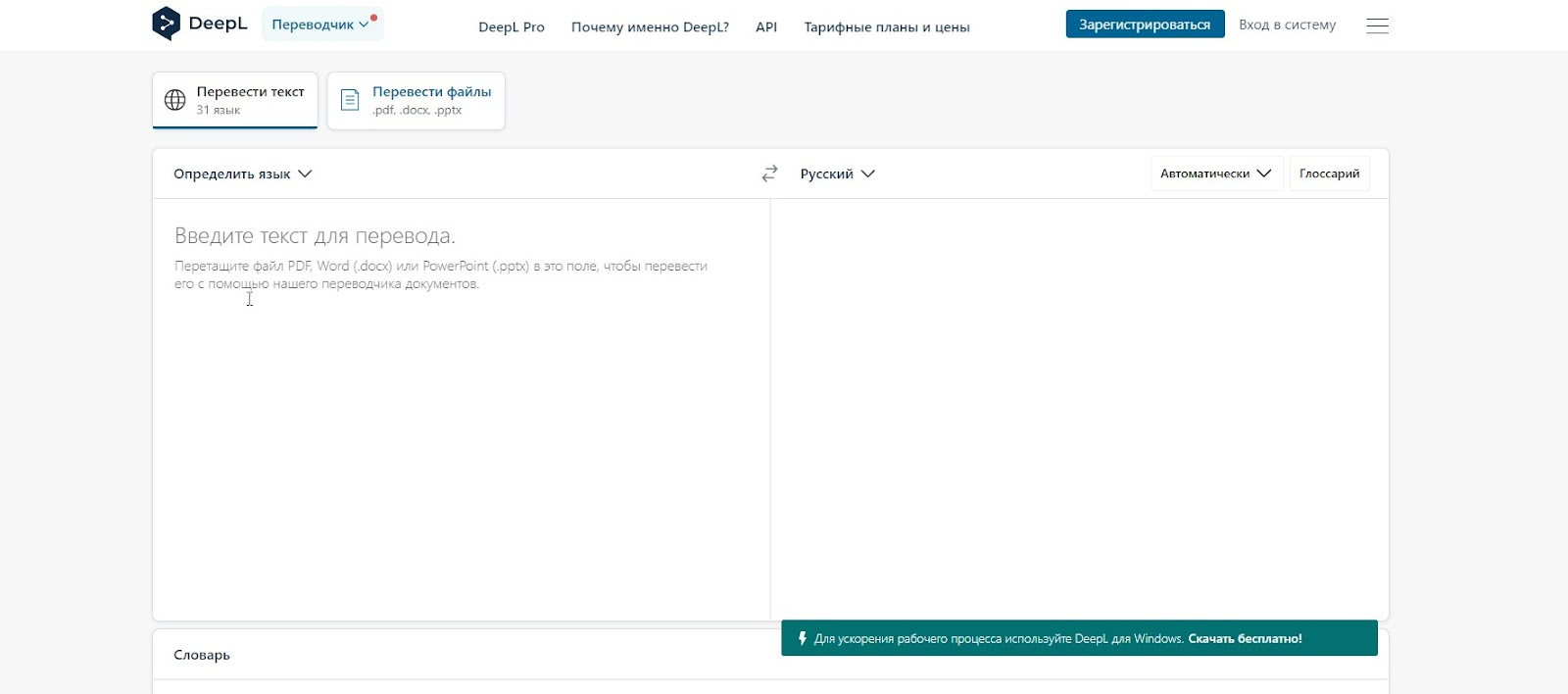This screenshot has width=1568, height=694.
Task: Expand the Русский target language selector
Action: [838, 173]
